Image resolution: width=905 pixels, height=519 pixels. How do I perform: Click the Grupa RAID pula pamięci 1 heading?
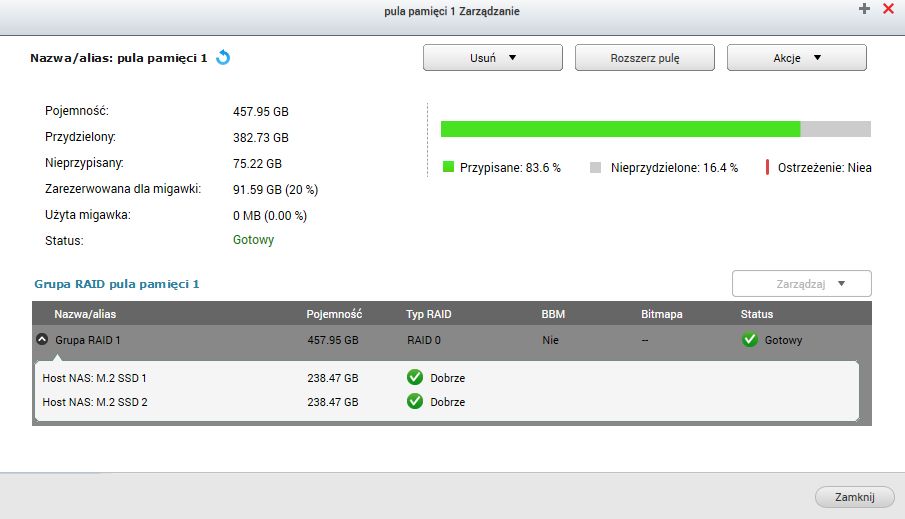pyautogui.click(x=117, y=284)
